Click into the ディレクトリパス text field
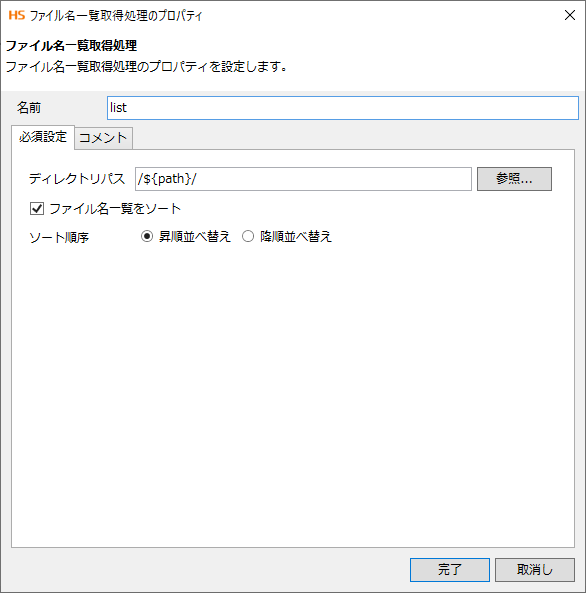Screen dimensions: 586x593 303,179
